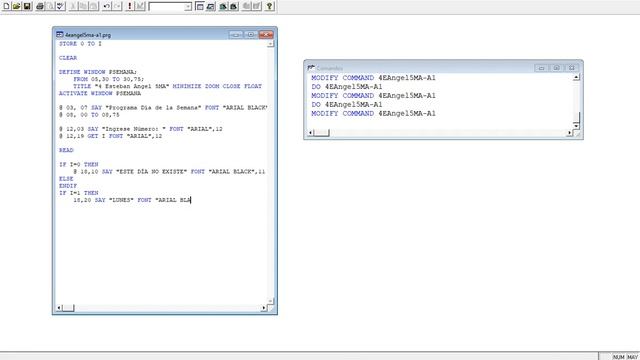Print the file using the printer icon
The width and height of the screenshot is (640, 360).
pos(40,6)
